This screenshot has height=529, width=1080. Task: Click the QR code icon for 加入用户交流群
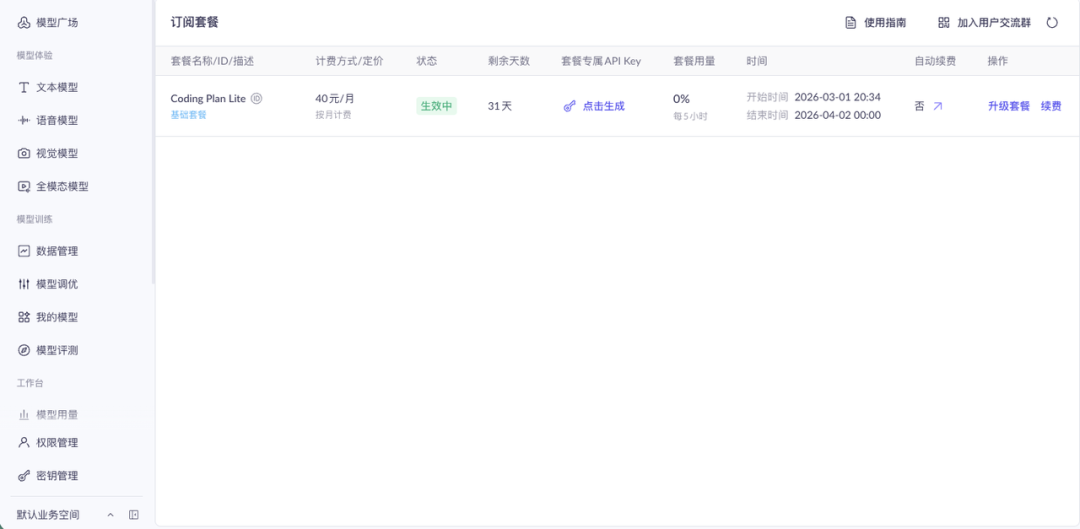coord(944,23)
